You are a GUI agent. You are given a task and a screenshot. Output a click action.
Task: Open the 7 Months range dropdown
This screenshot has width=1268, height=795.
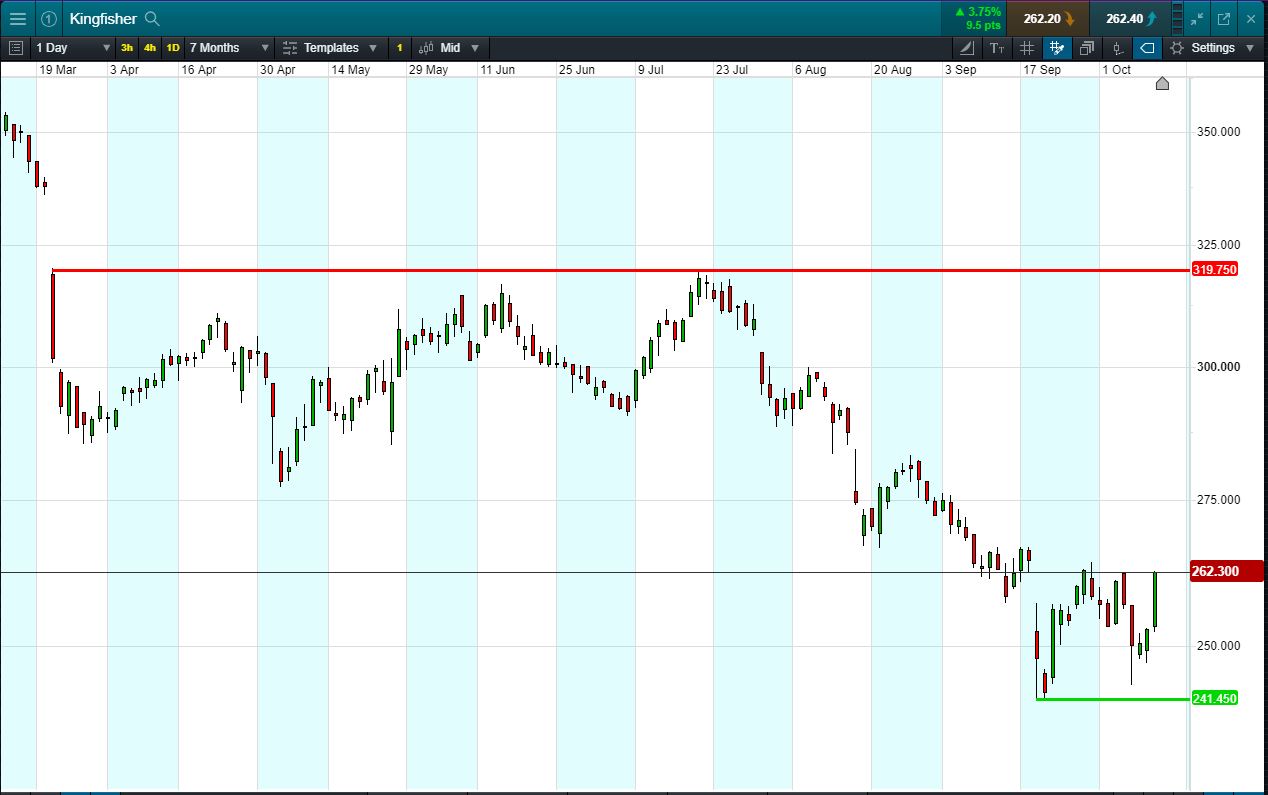tap(229, 47)
